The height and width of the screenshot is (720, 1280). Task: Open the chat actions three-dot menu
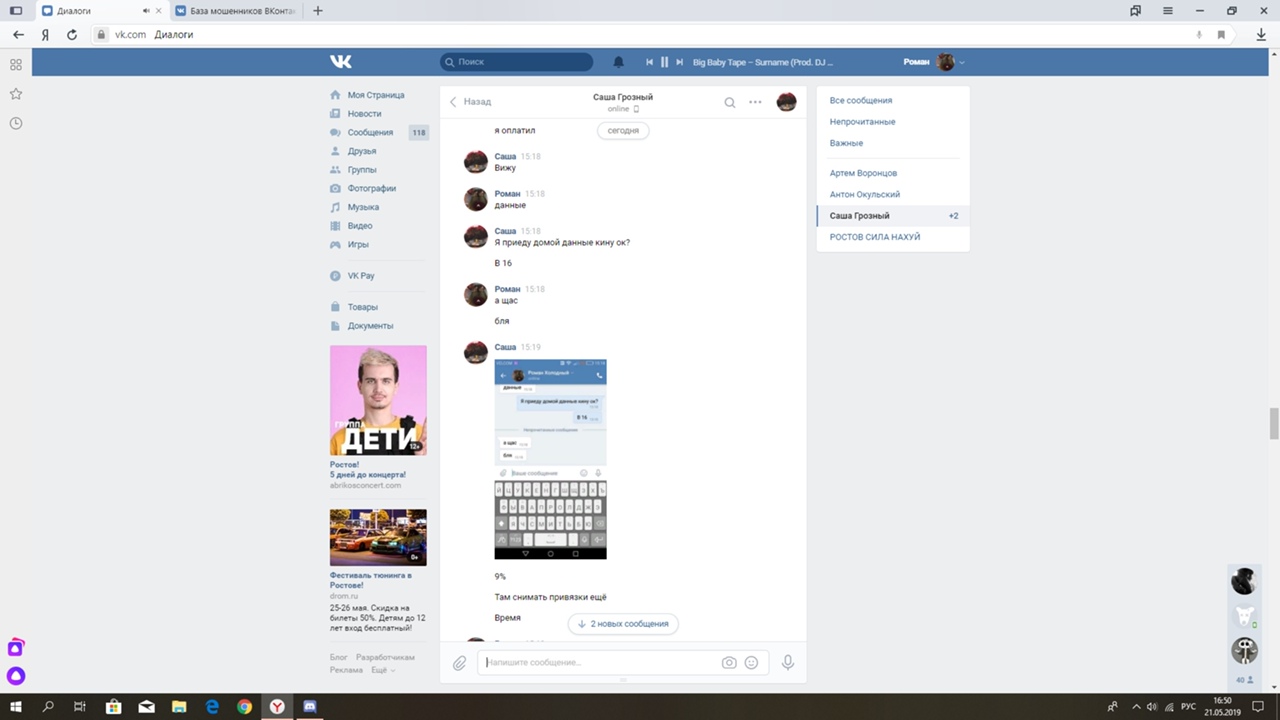(755, 102)
